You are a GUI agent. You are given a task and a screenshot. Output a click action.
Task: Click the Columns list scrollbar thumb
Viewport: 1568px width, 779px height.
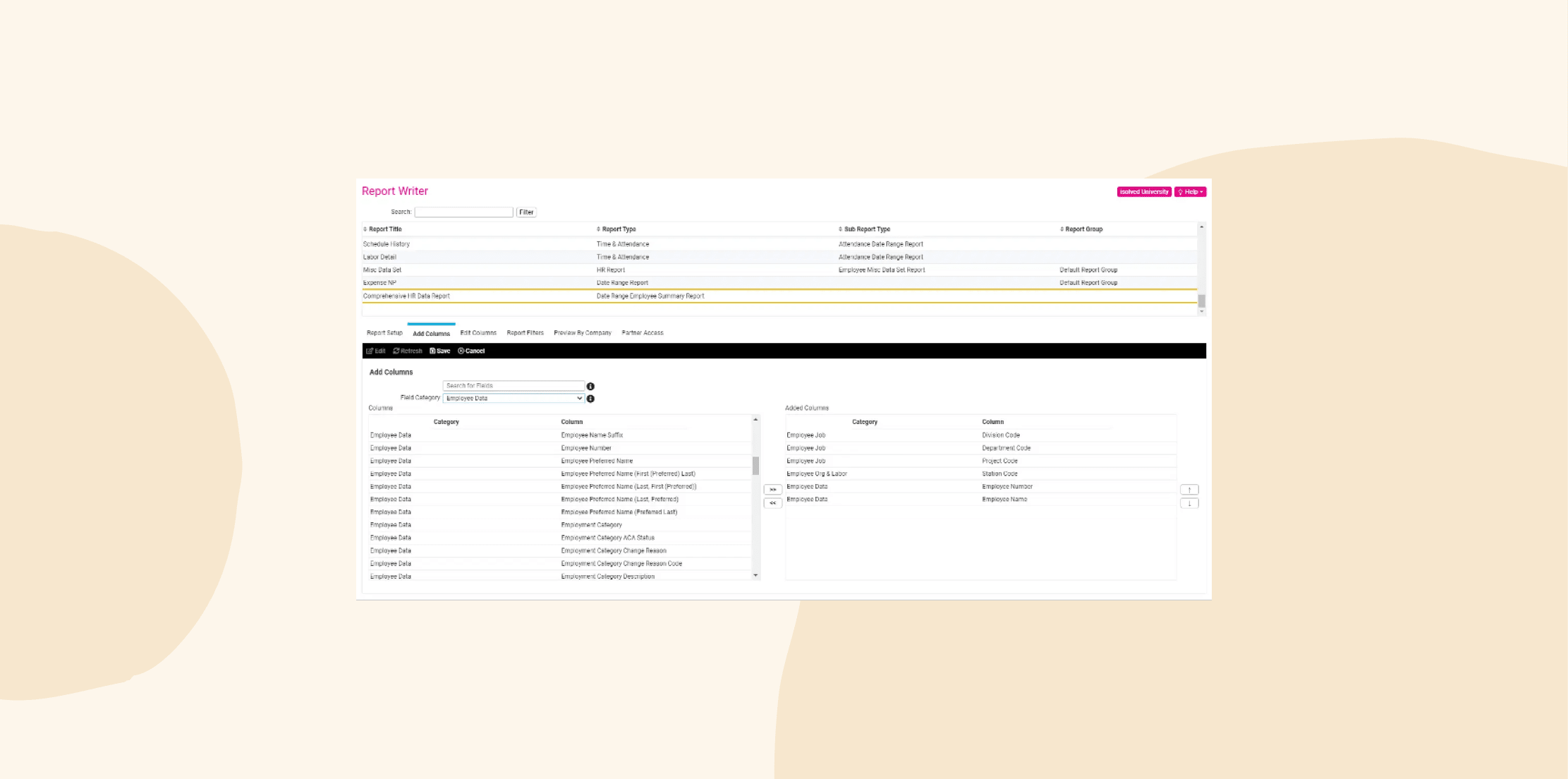(755, 466)
